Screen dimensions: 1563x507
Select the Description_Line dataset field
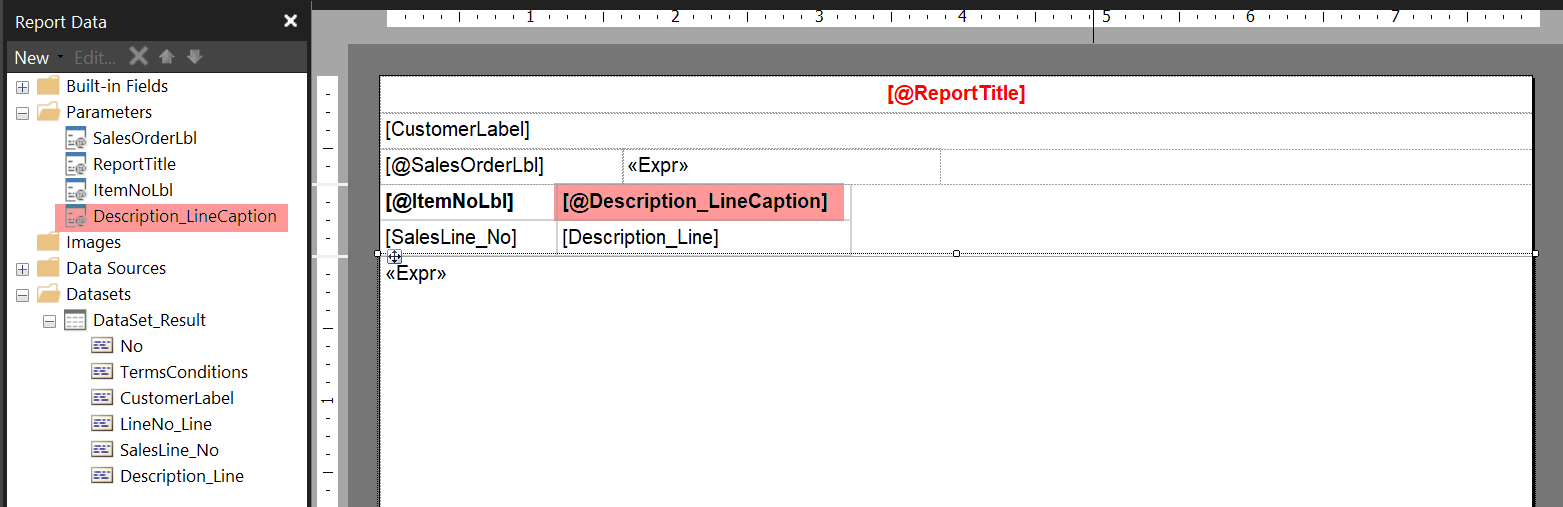181,476
